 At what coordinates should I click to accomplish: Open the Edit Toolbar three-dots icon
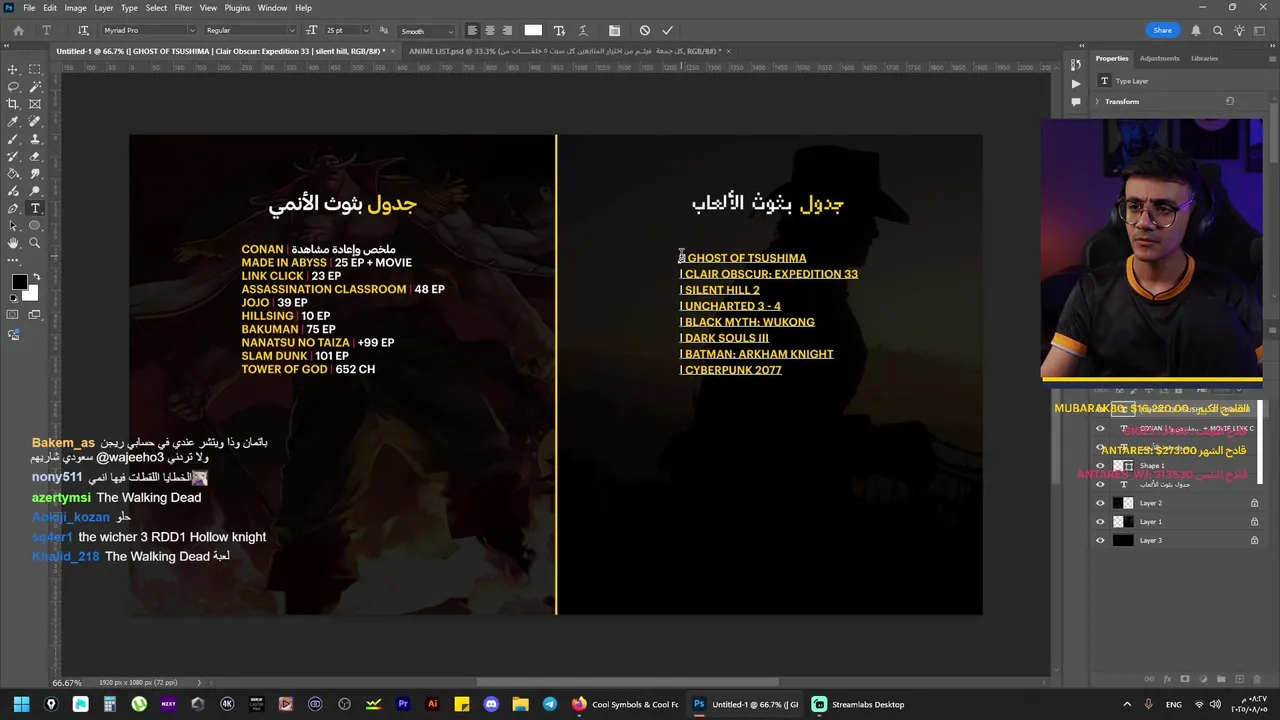13,260
